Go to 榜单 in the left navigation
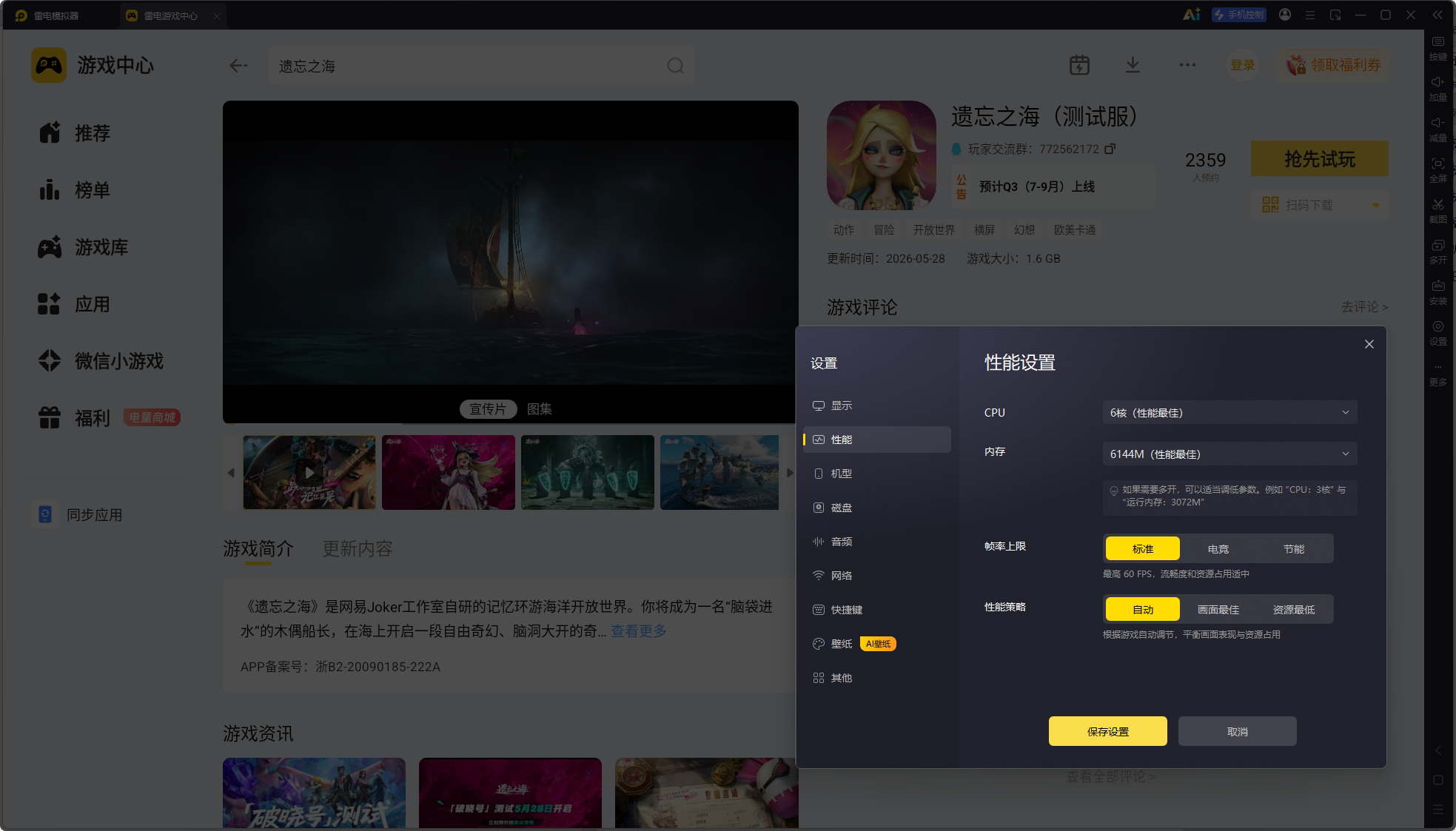This screenshot has height=831, width=1456. click(74, 189)
